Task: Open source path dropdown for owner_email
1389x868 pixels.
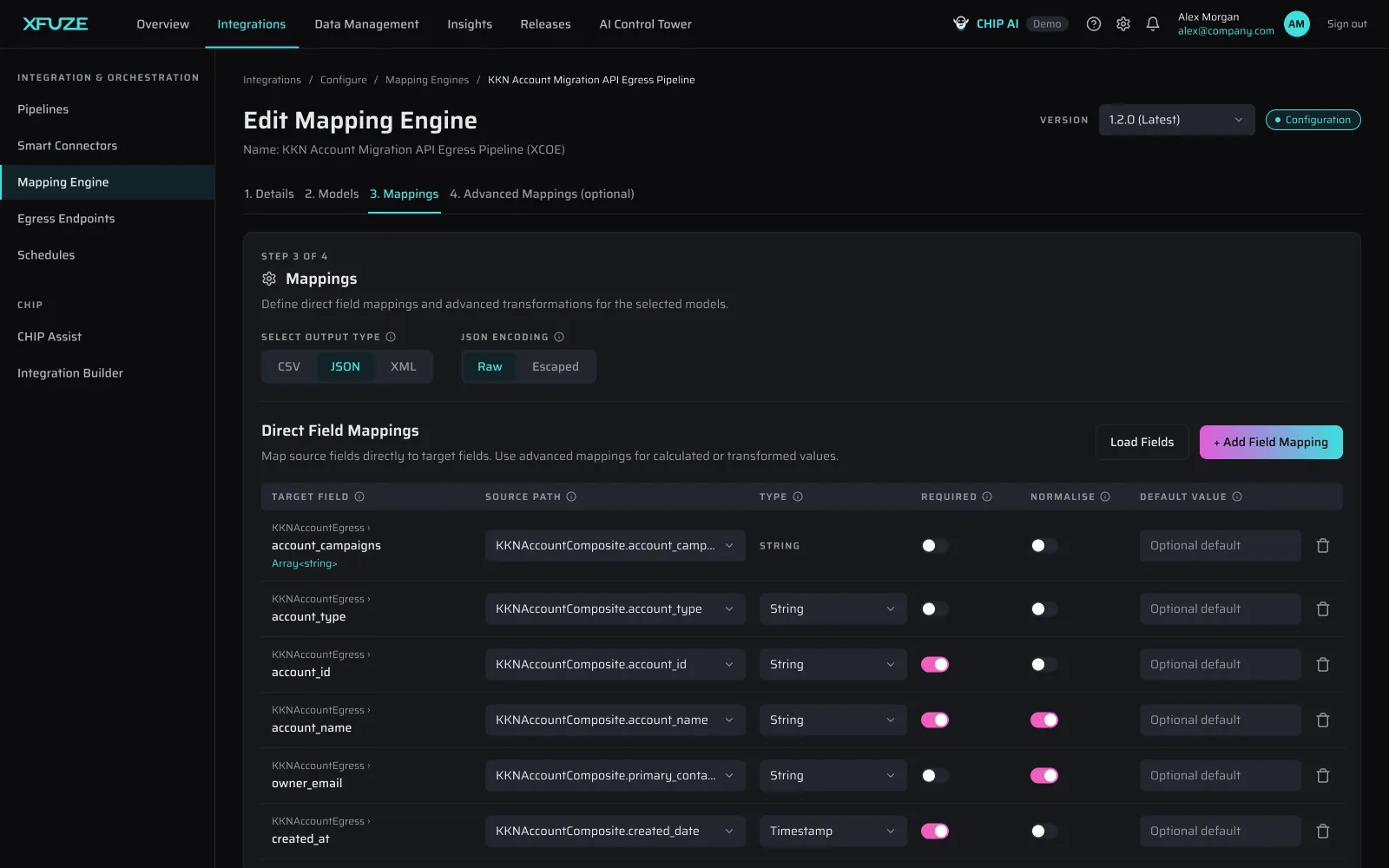Action: [x=616, y=776]
